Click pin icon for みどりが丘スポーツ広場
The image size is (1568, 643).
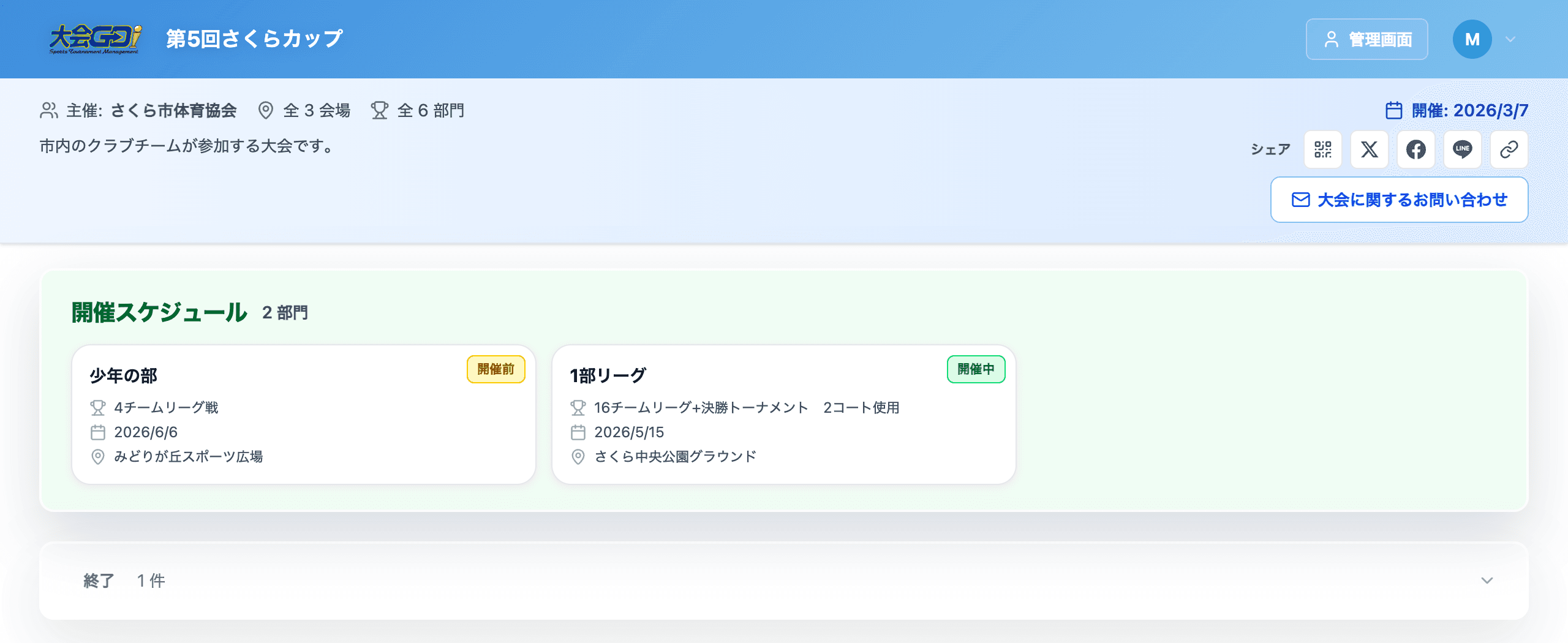(97, 457)
